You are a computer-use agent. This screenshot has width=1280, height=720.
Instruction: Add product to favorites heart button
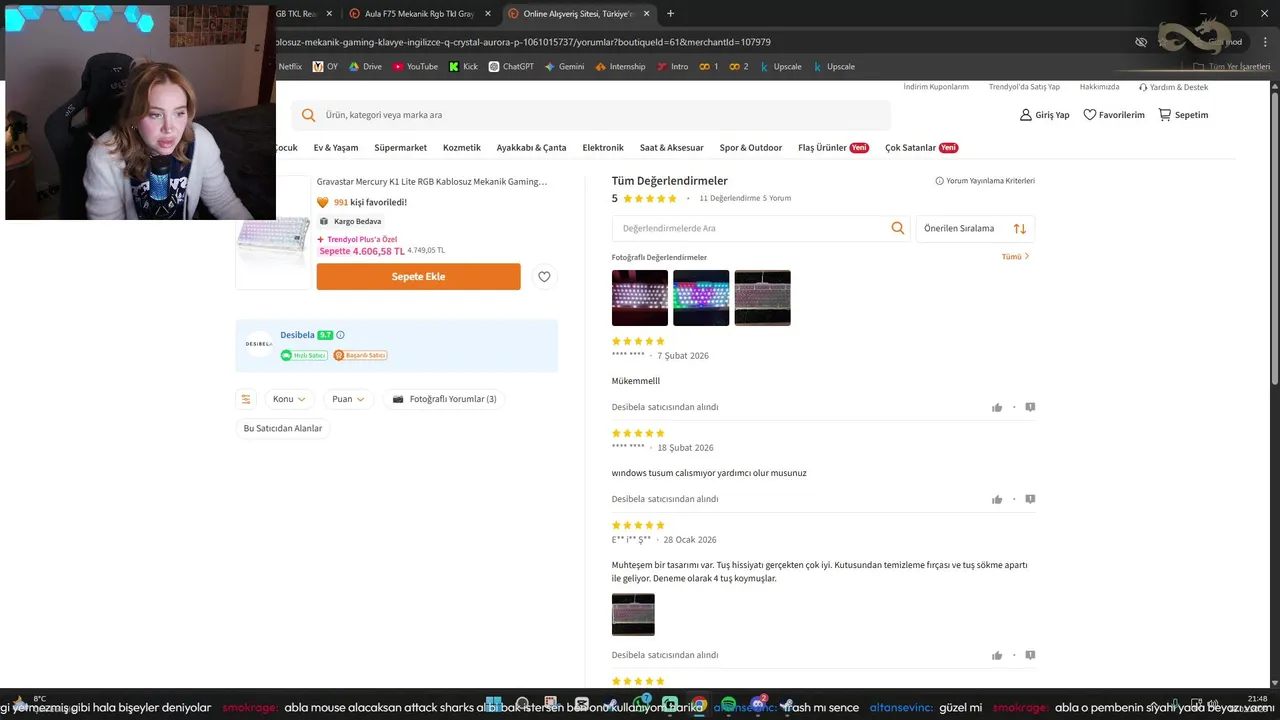tap(544, 277)
